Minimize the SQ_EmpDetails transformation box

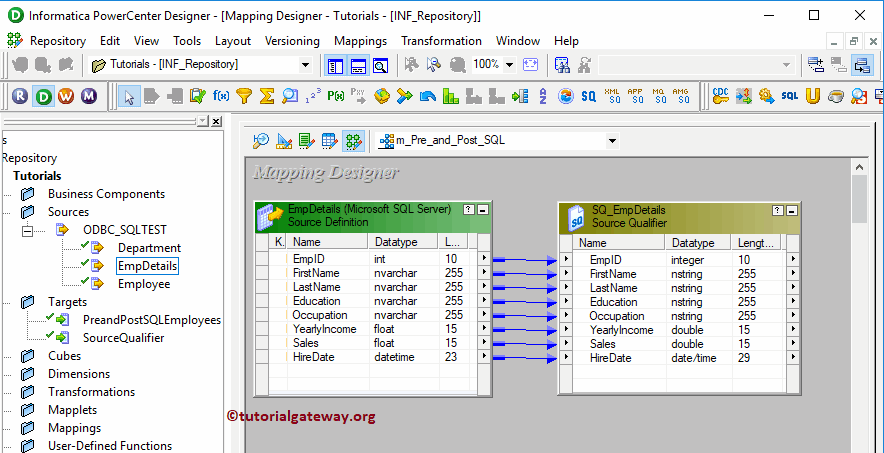[792, 211]
